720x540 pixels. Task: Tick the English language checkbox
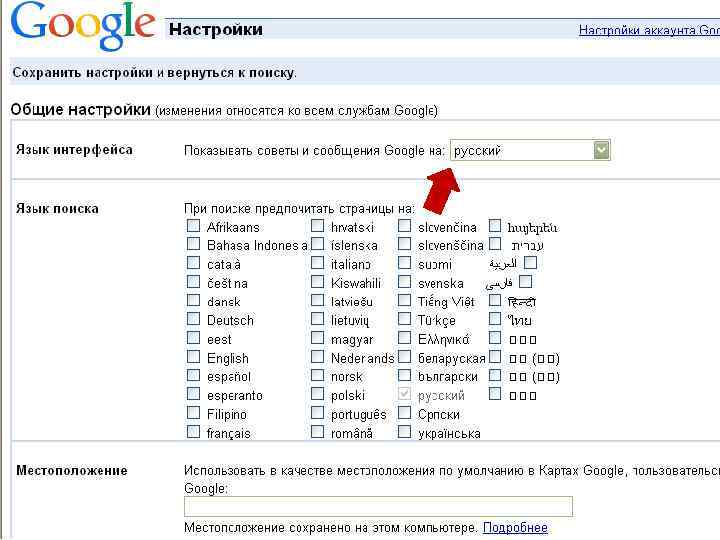pos(193,357)
